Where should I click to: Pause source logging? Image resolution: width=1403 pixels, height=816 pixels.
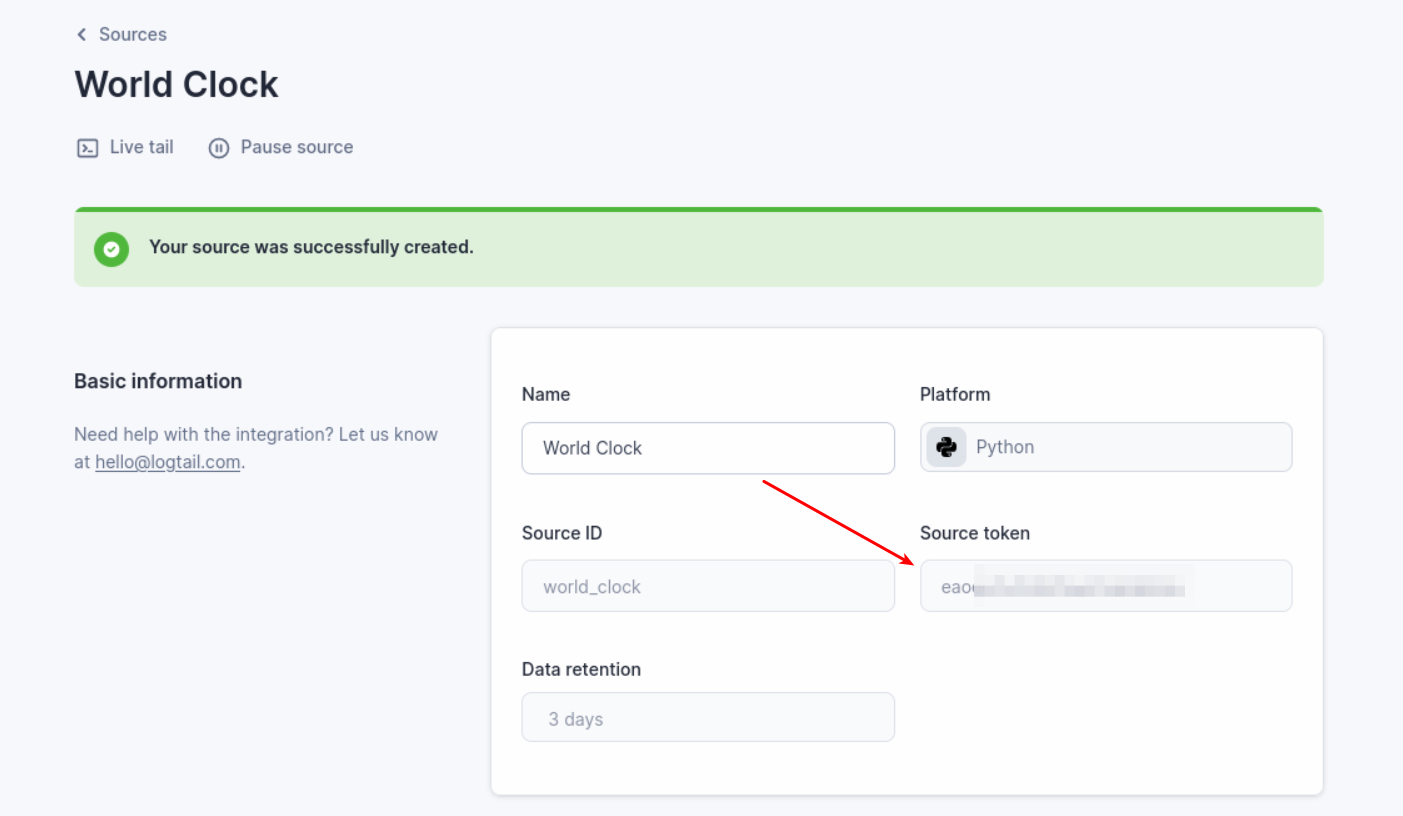[297, 147]
